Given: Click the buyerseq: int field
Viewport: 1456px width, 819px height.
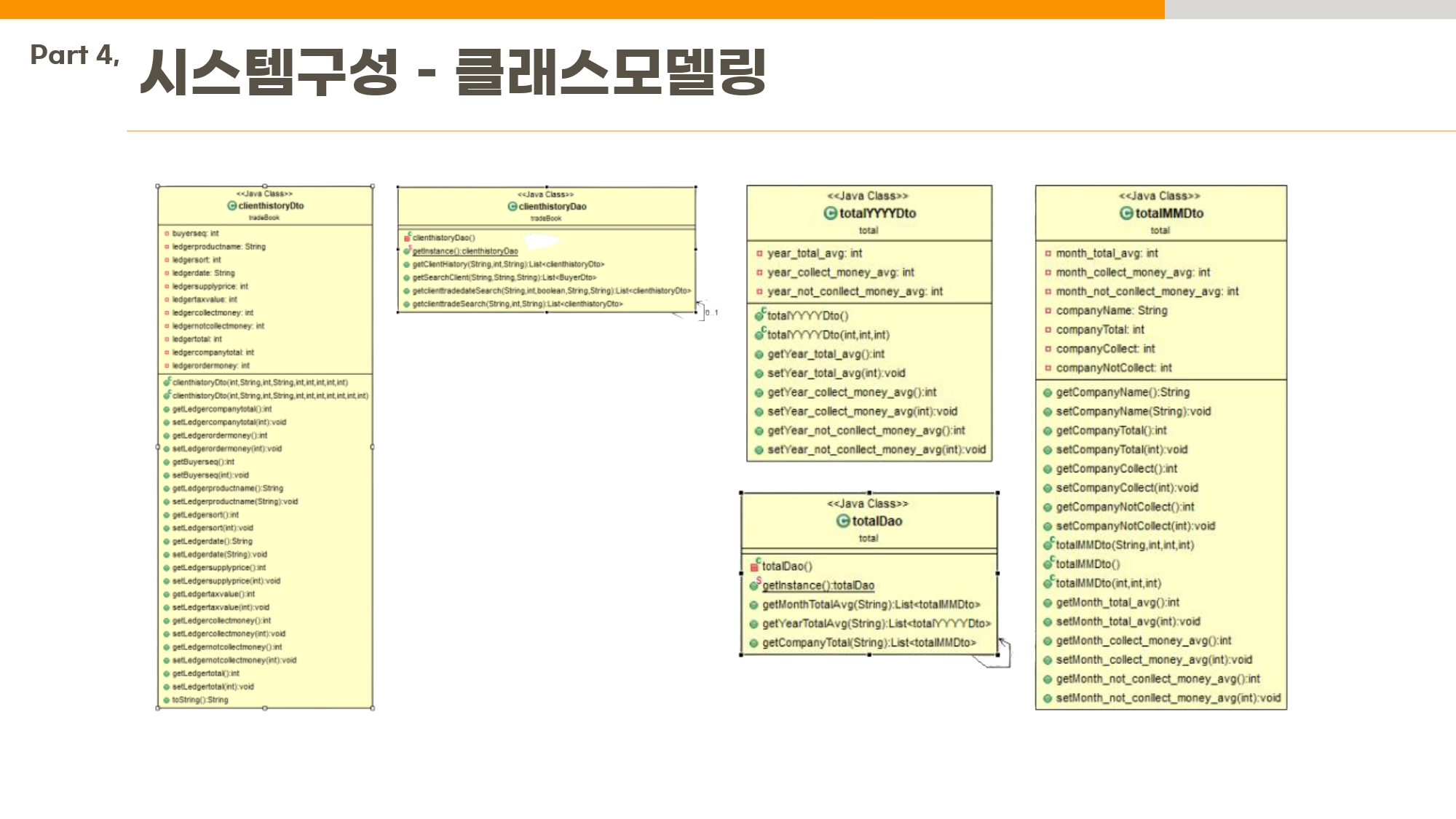Looking at the screenshot, I should click(x=194, y=234).
